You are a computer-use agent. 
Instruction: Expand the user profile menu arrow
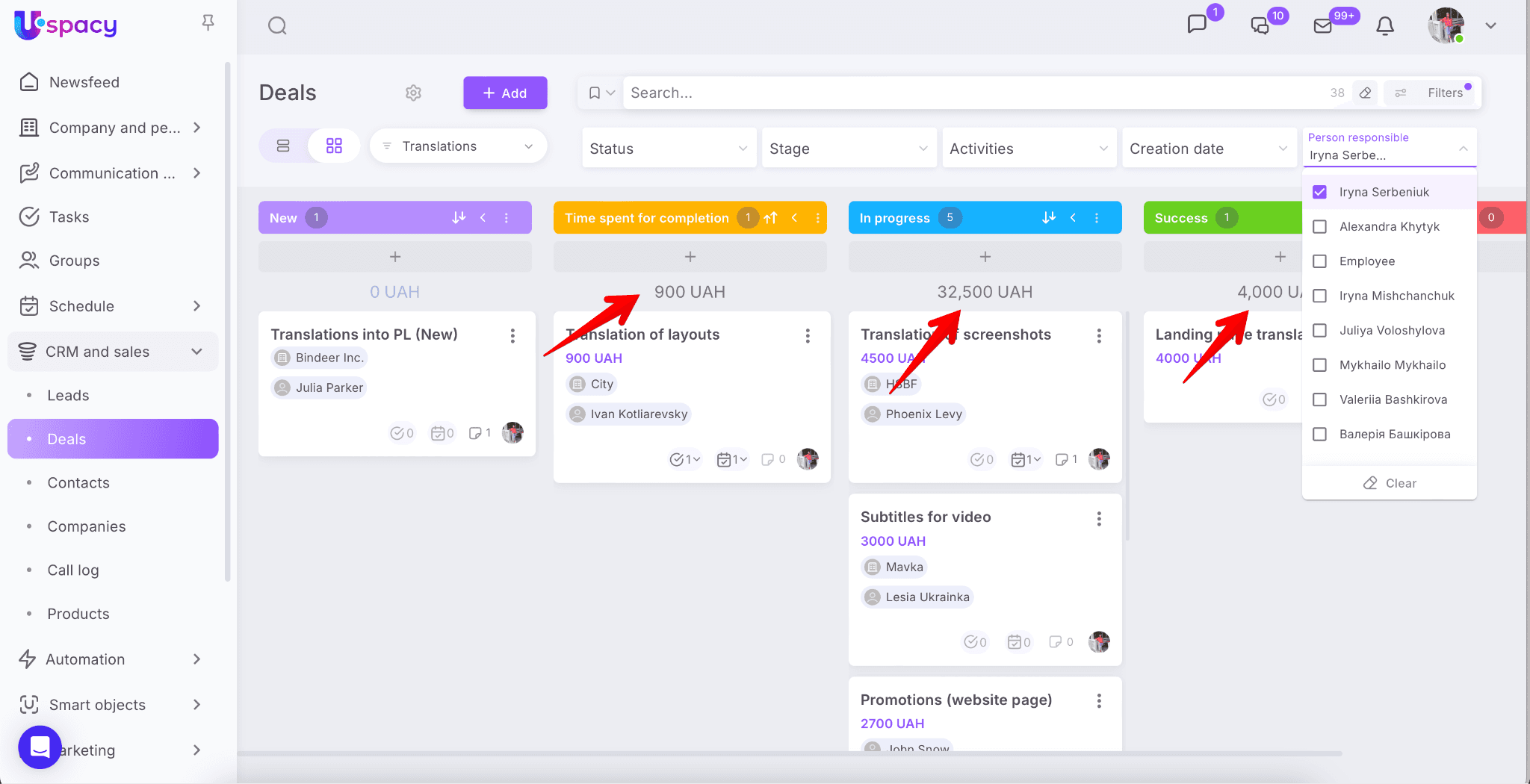point(1490,25)
